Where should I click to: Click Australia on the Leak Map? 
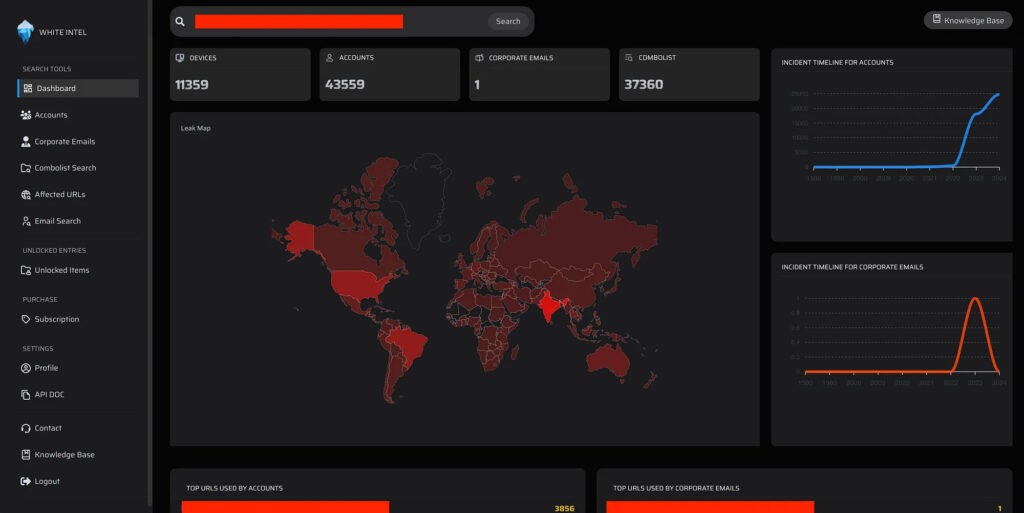click(609, 360)
